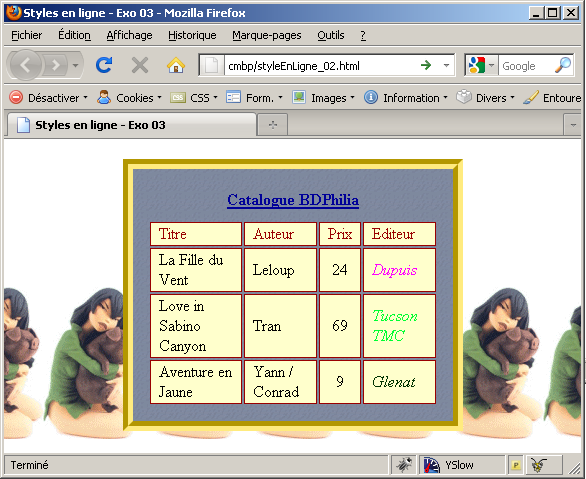Viewport: 586px width, 479px height.
Task: Click the YSlow status bar icon
Action: click(448, 465)
